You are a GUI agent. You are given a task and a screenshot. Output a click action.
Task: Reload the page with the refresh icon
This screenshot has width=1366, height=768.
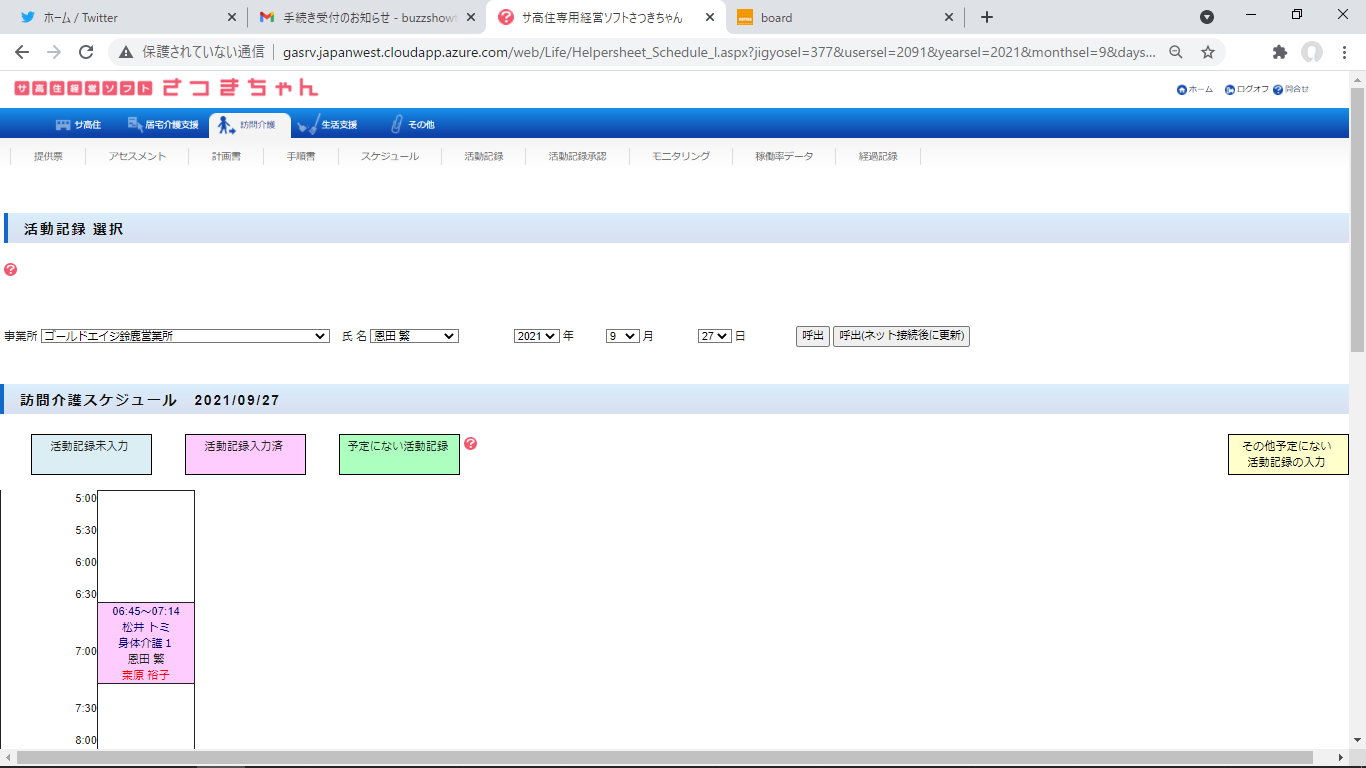tap(86, 52)
